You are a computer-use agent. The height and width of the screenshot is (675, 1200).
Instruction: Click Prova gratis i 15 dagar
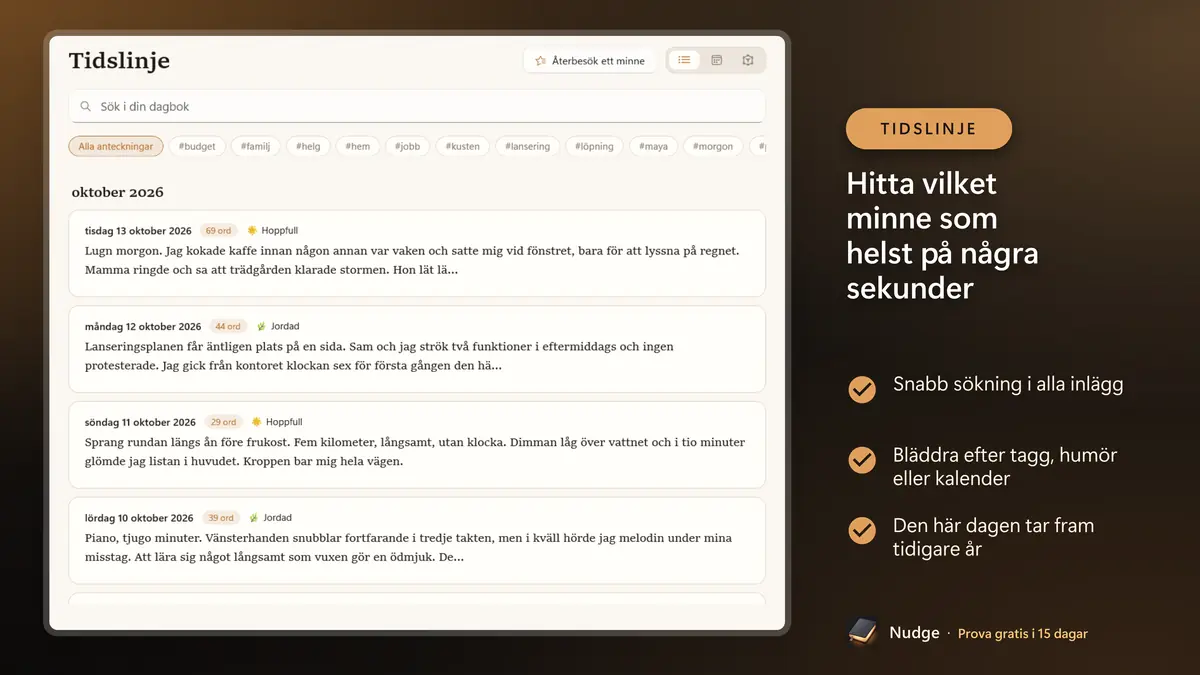(x=1023, y=634)
